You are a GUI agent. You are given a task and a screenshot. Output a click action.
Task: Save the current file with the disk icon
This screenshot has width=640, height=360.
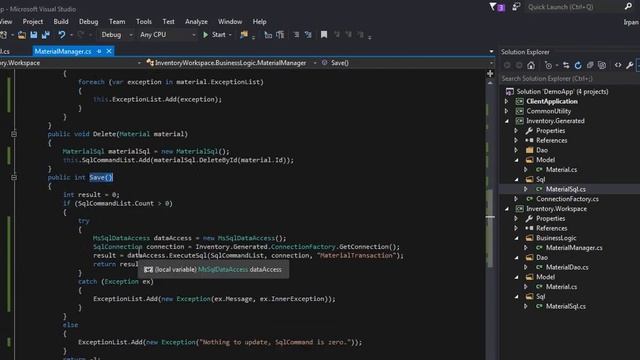tap(34, 35)
